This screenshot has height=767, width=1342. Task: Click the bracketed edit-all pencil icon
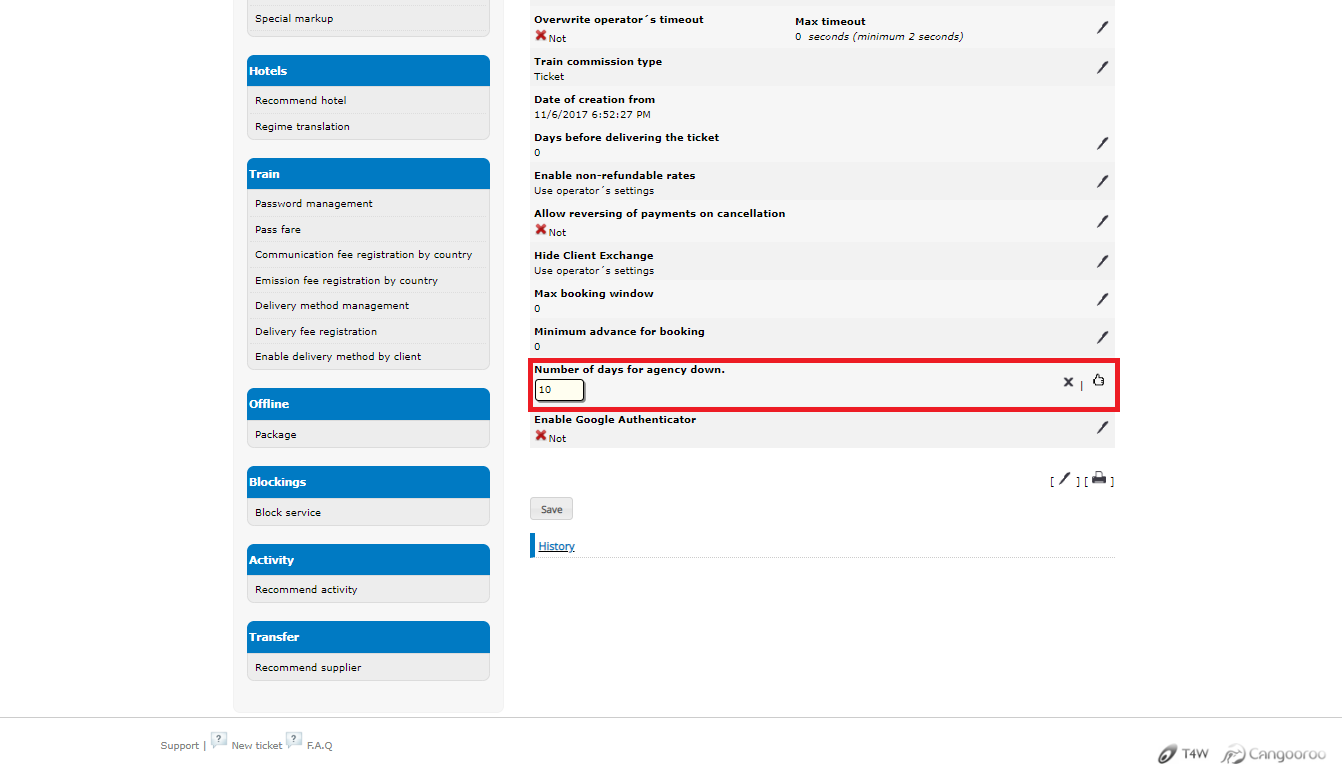1064,480
